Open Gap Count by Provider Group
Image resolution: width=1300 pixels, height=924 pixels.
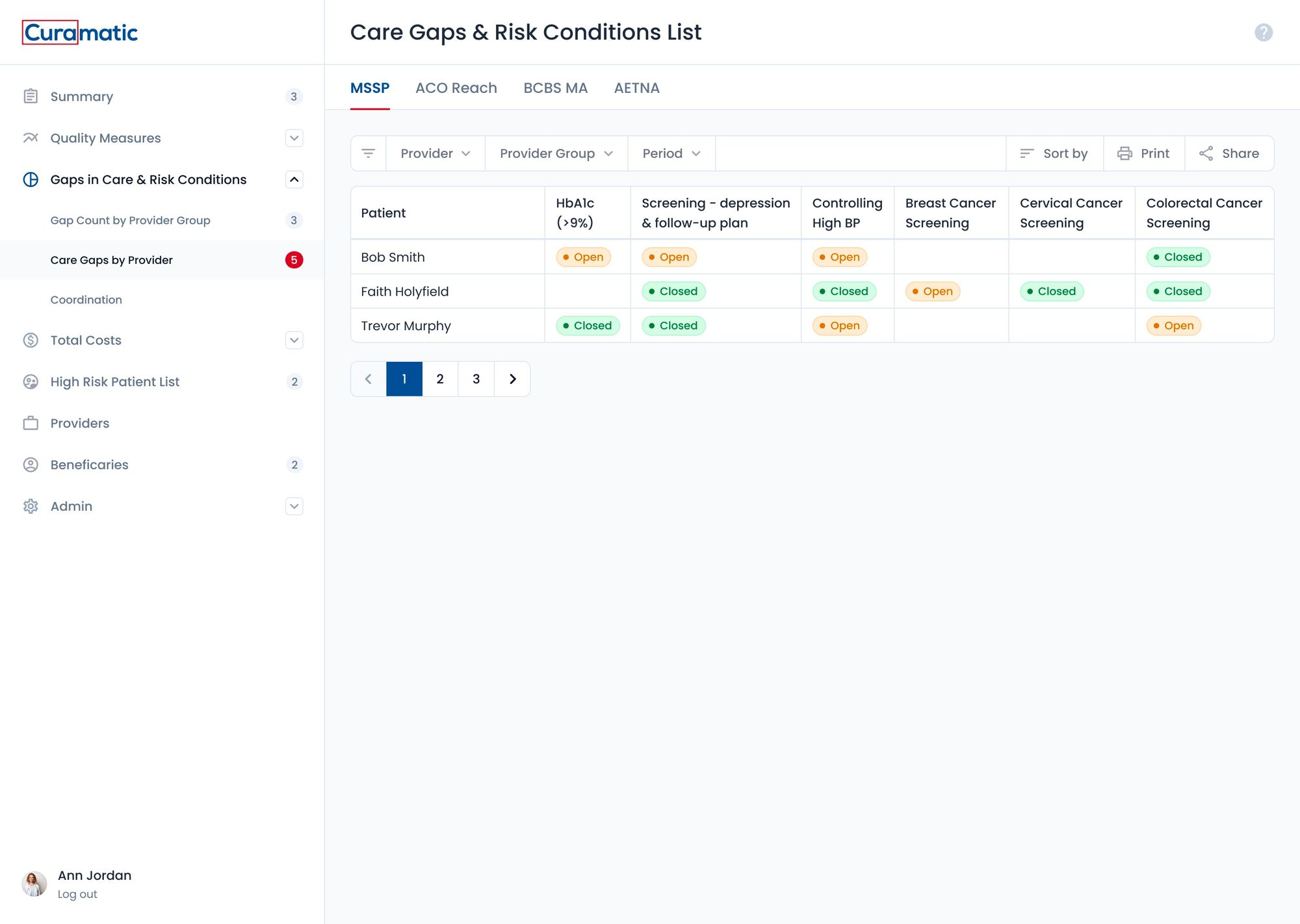pos(130,220)
